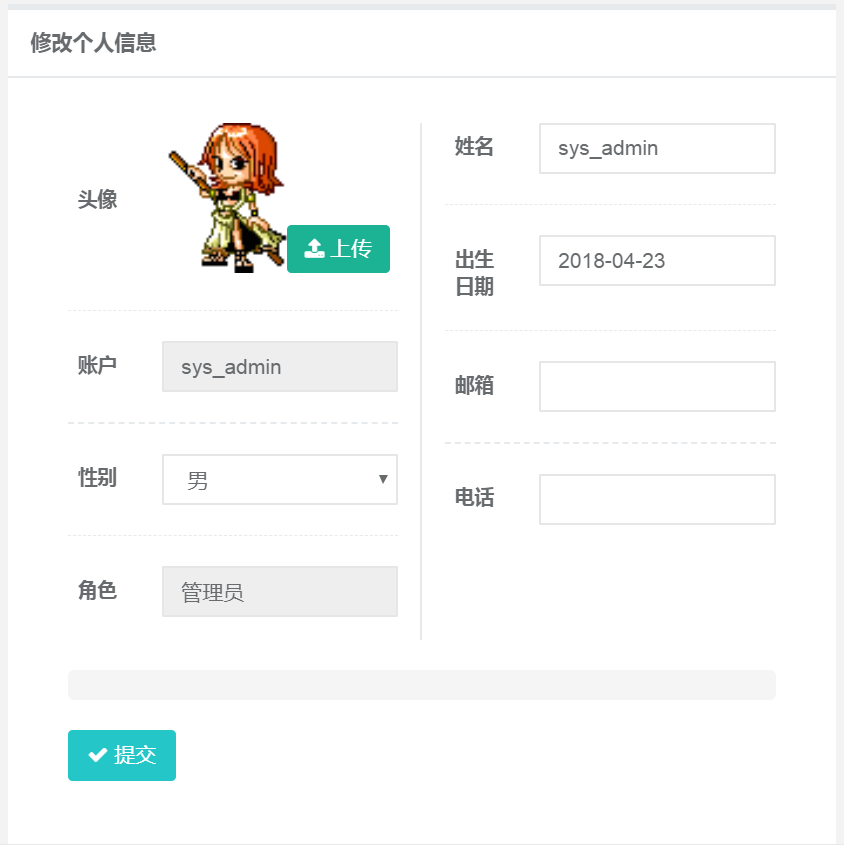Click the disabled 角色 role field

coord(280,592)
